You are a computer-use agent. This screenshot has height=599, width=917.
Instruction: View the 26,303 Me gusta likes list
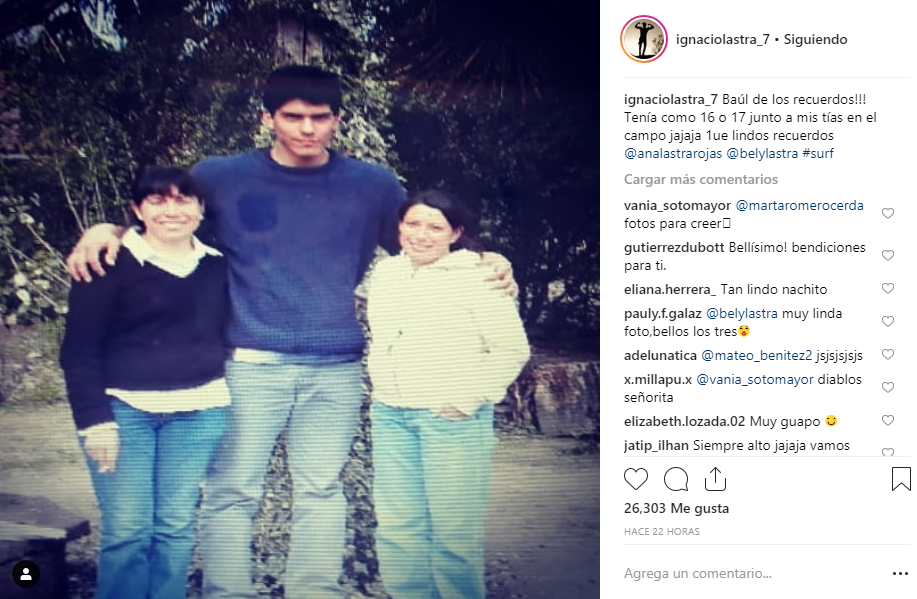coord(676,508)
